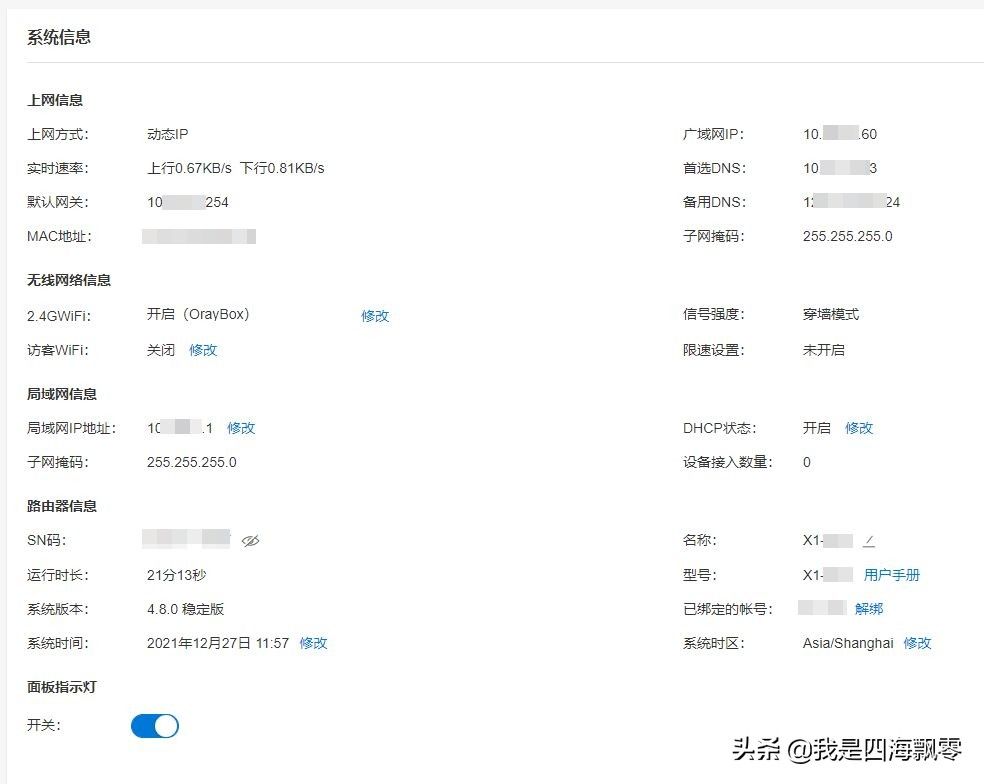Image resolution: width=984 pixels, height=784 pixels.
Task: Click 修改 next to 访客WiFi 关闭
Action: pyautogui.click(x=203, y=350)
